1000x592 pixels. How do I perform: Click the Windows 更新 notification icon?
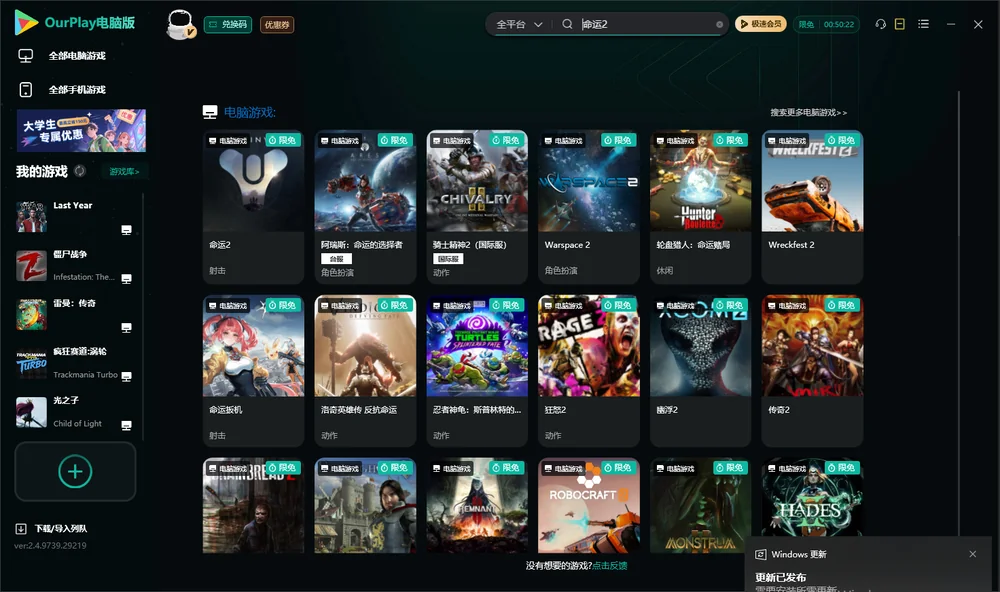760,554
